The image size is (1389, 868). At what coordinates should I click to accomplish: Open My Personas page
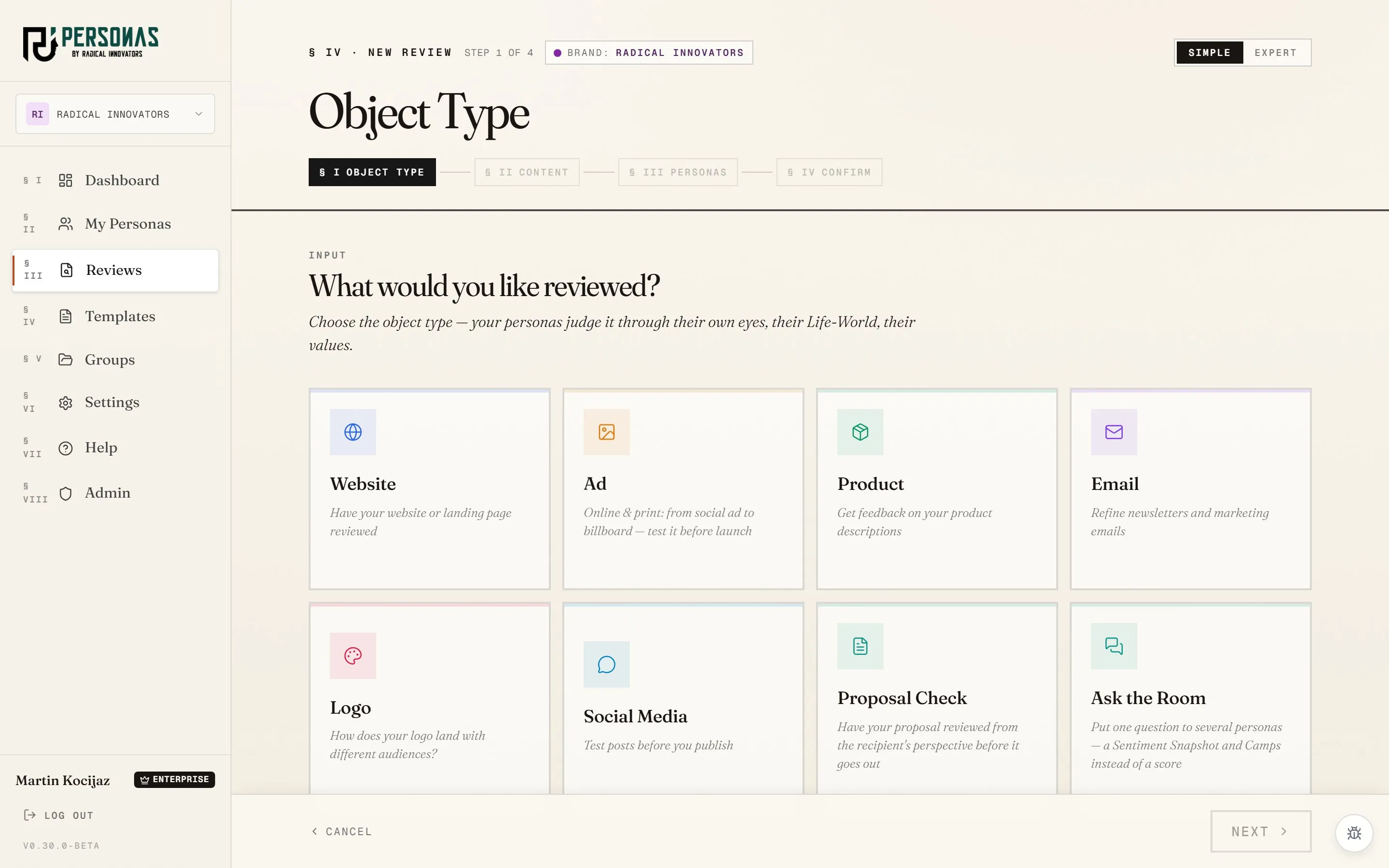pyautogui.click(x=115, y=224)
